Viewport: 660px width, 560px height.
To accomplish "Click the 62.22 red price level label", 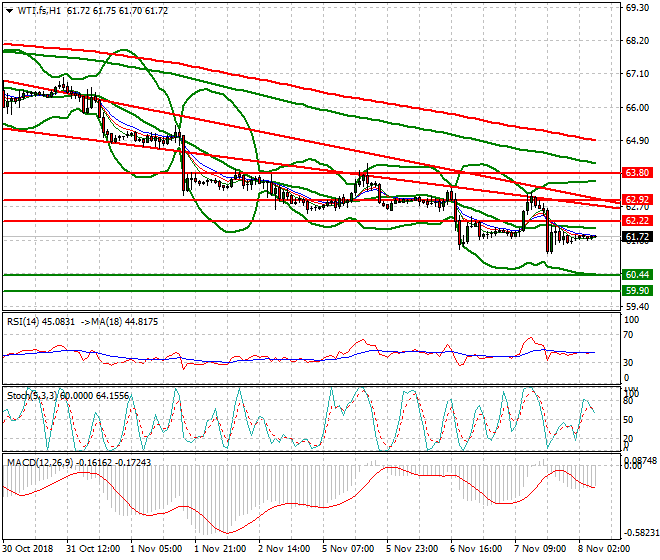I will click(x=637, y=221).
